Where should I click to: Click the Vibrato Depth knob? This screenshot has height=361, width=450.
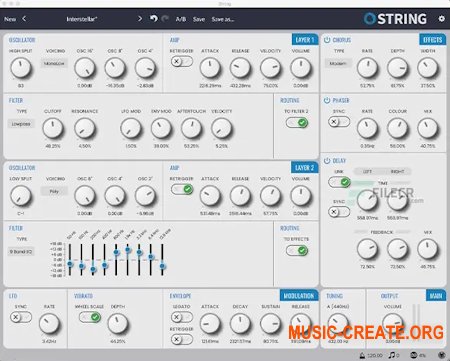[x=118, y=324]
